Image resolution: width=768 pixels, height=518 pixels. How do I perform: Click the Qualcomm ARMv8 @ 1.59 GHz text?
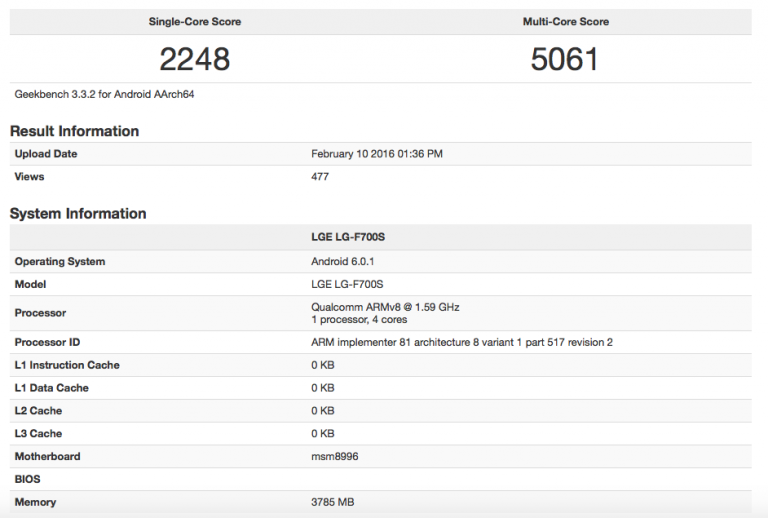(385, 306)
